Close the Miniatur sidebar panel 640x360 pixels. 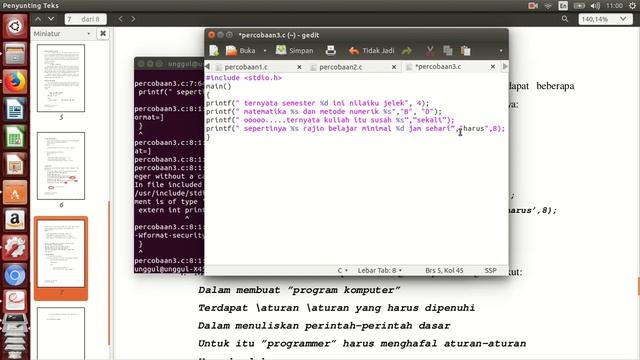coord(103,33)
